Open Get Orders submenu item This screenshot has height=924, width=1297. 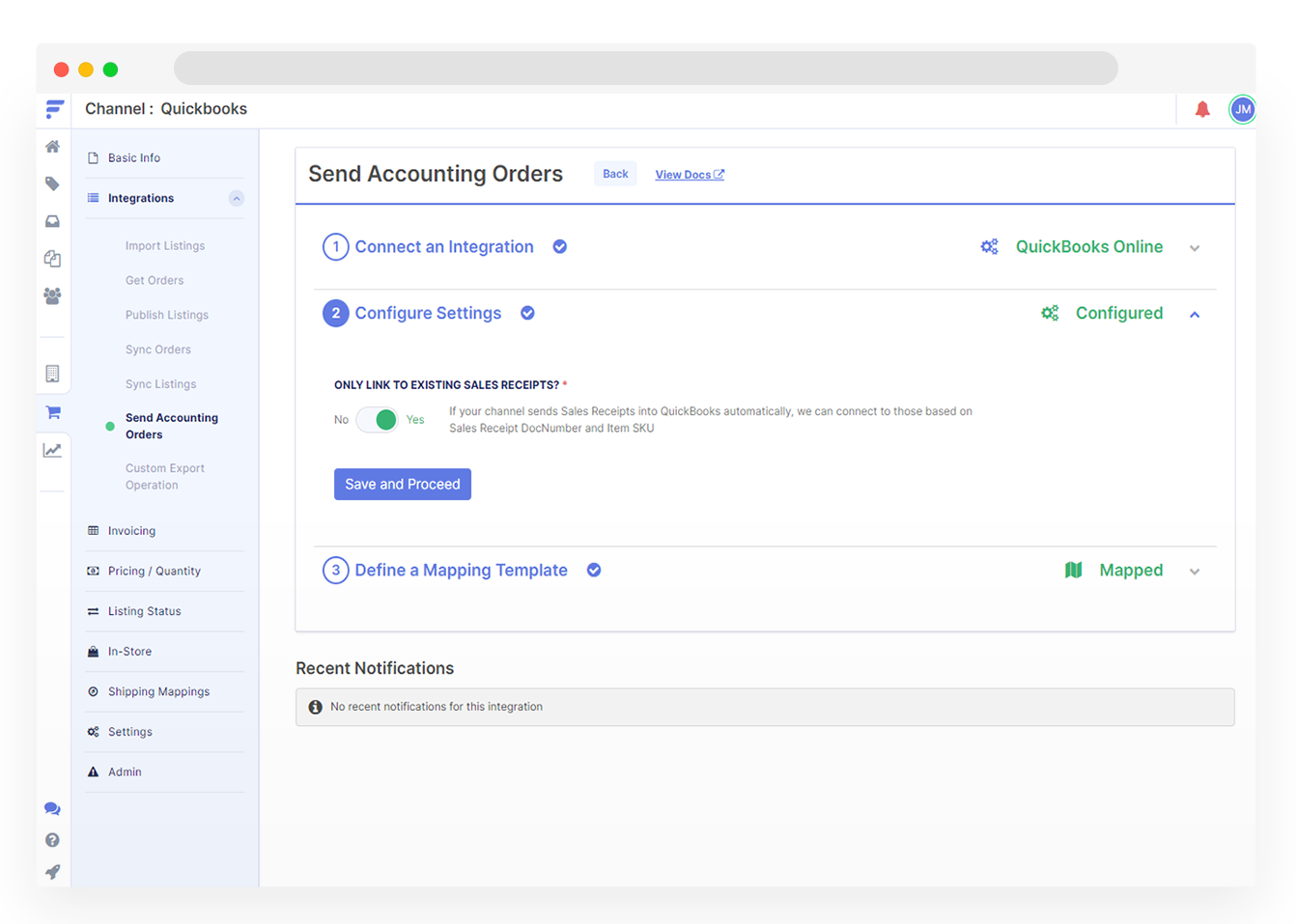point(155,280)
